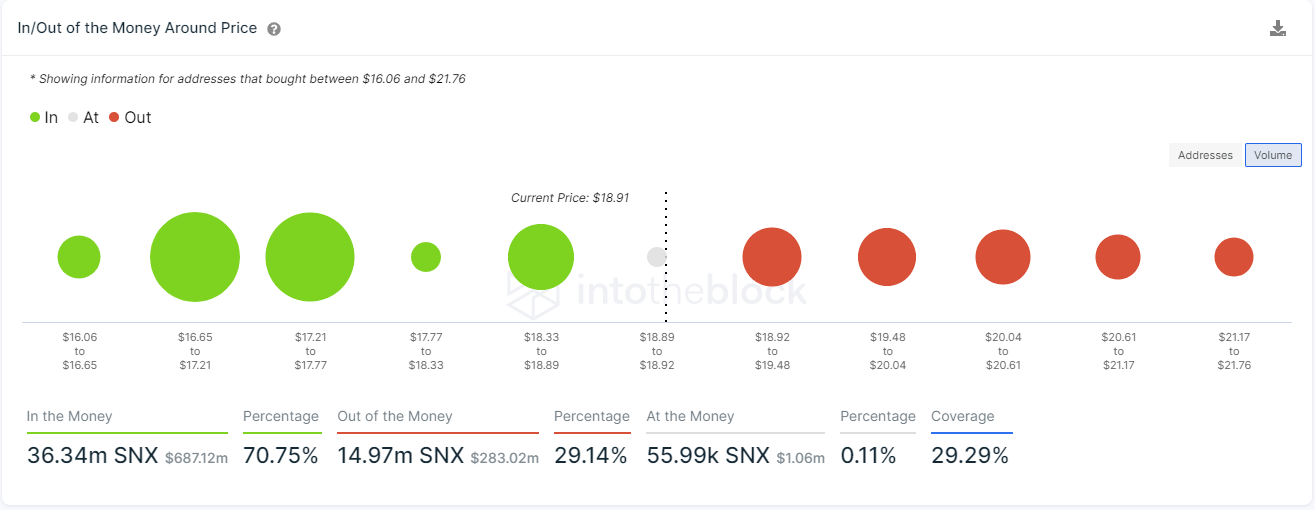
Task: Click the red bubble for $18.92 to $19.48
Action: pos(772,257)
